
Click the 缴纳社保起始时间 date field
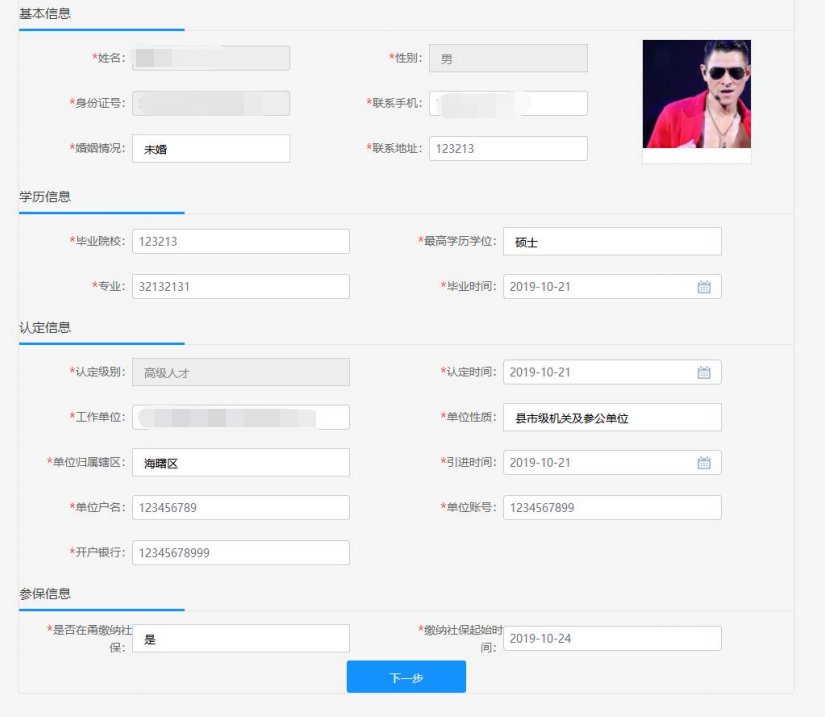tap(611, 639)
